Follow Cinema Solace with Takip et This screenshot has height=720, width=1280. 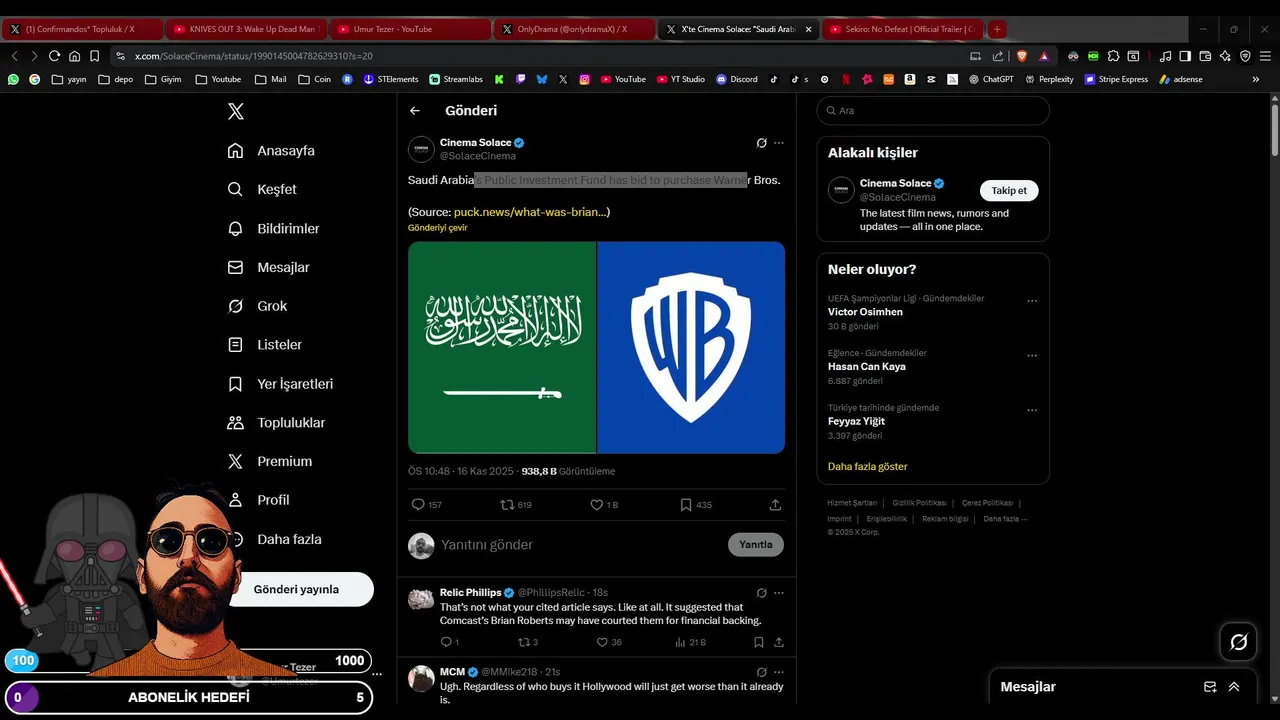(x=1009, y=191)
